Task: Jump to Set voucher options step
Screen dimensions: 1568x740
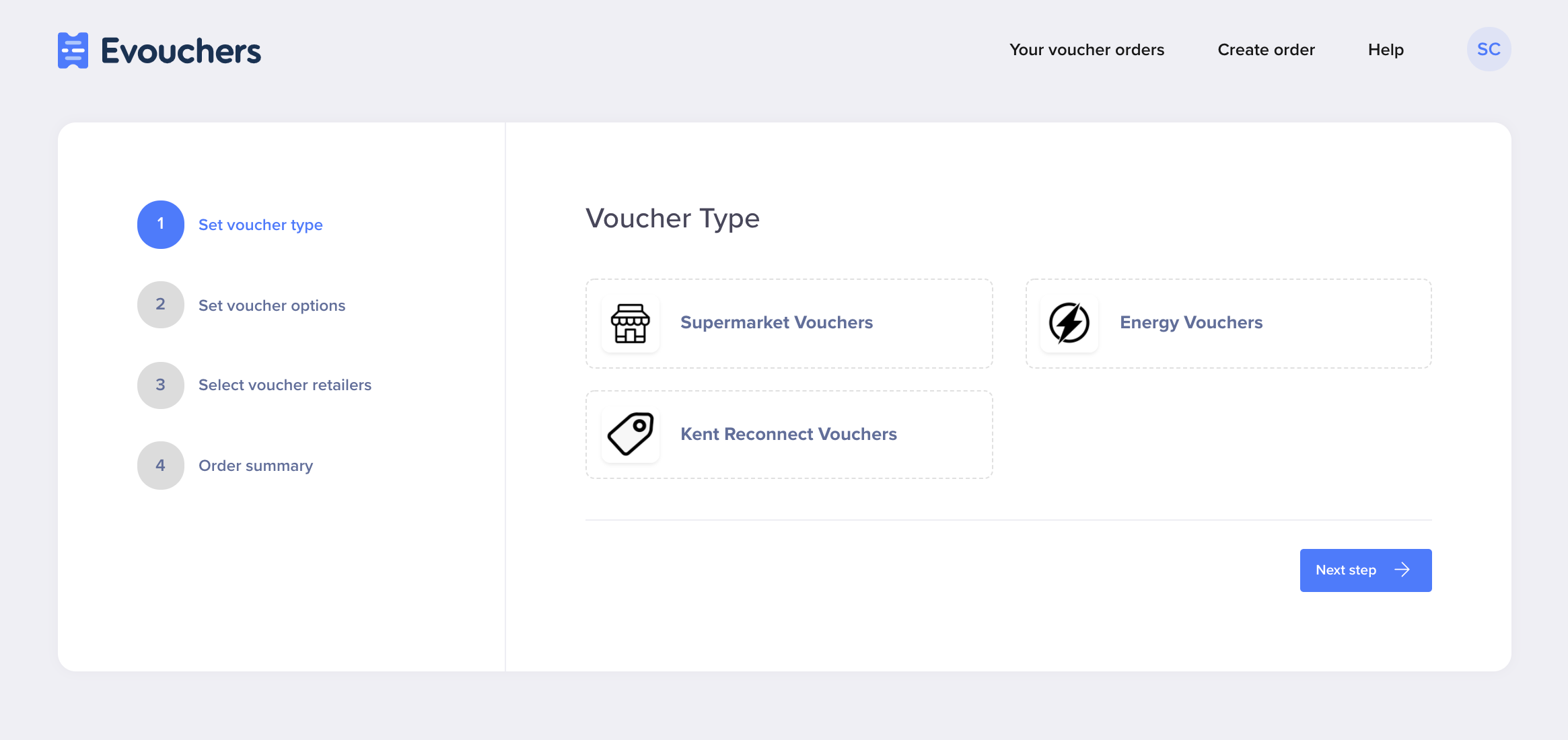Action: [272, 305]
